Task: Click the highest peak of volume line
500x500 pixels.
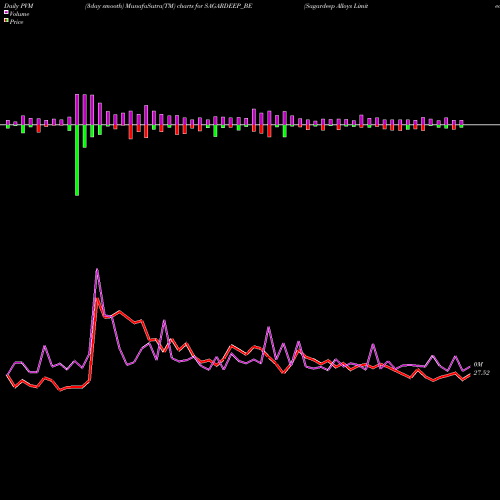Action: click(97, 269)
